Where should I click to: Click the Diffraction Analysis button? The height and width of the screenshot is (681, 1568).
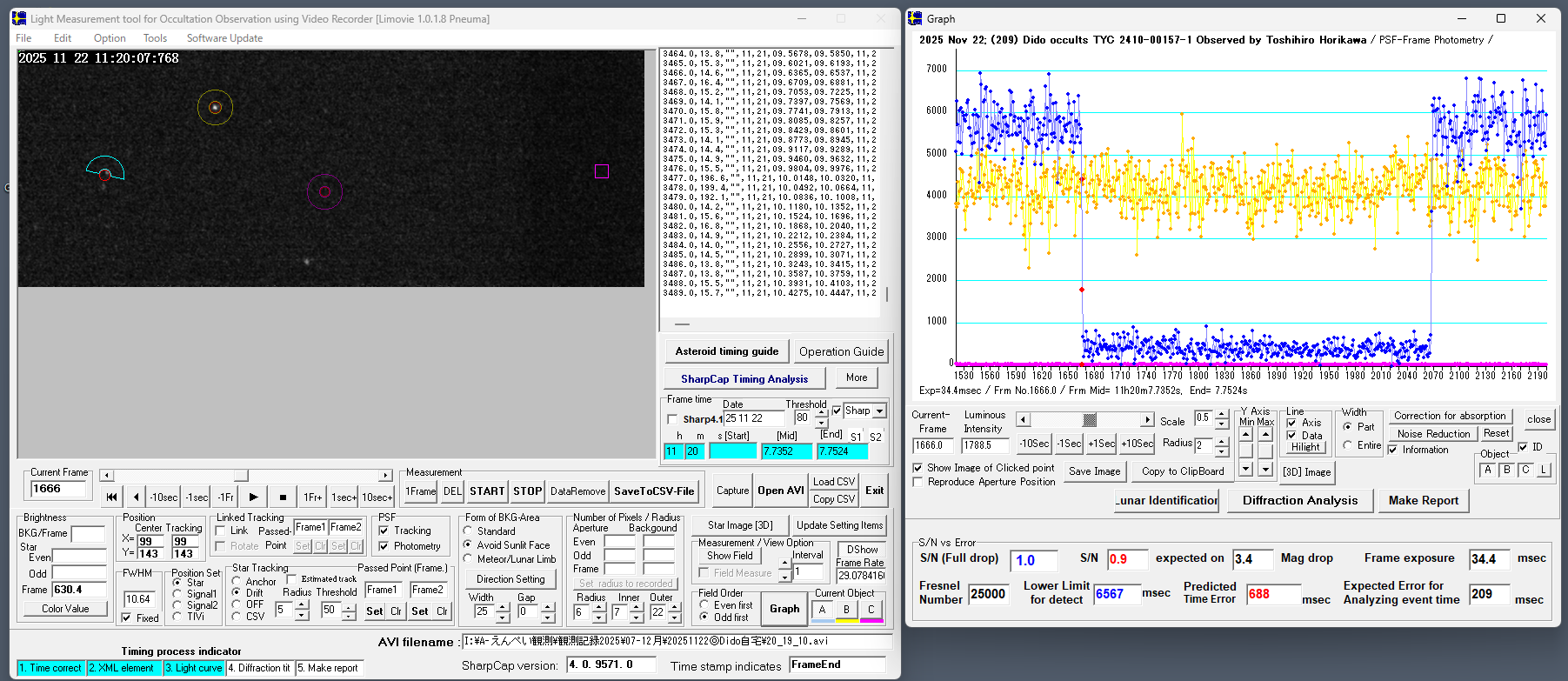(x=1299, y=500)
